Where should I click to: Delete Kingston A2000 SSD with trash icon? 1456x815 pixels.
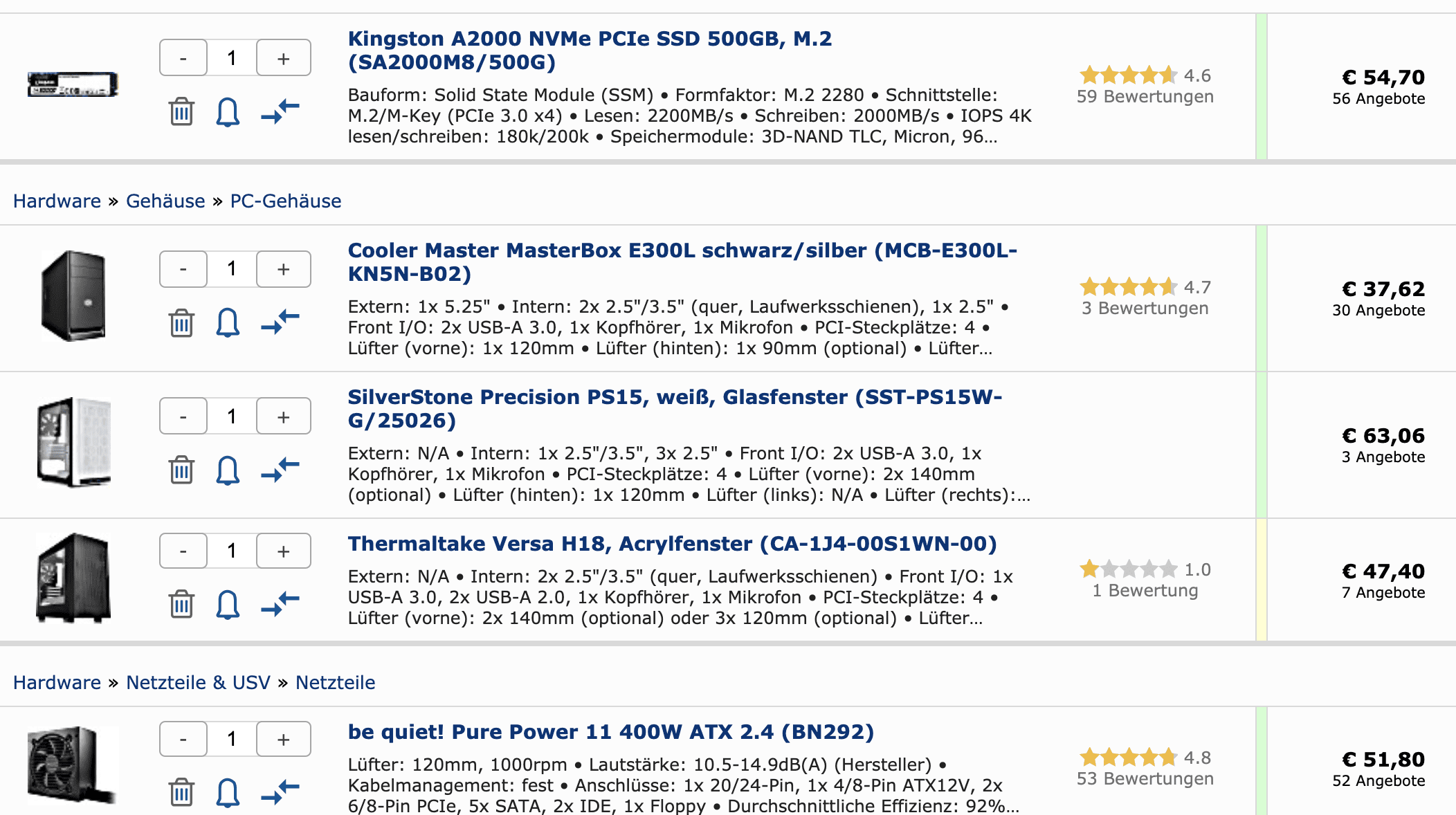(181, 111)
